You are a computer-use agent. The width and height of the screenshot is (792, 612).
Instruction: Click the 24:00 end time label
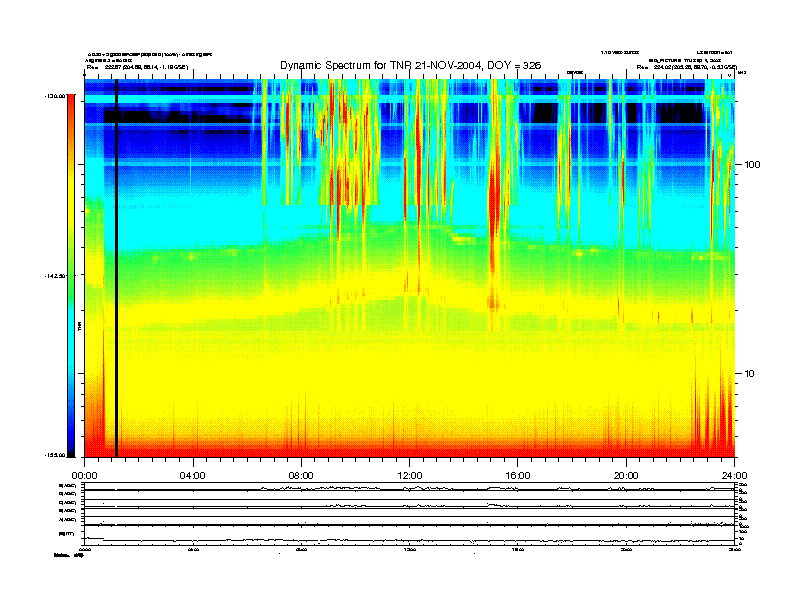(734, 476)
